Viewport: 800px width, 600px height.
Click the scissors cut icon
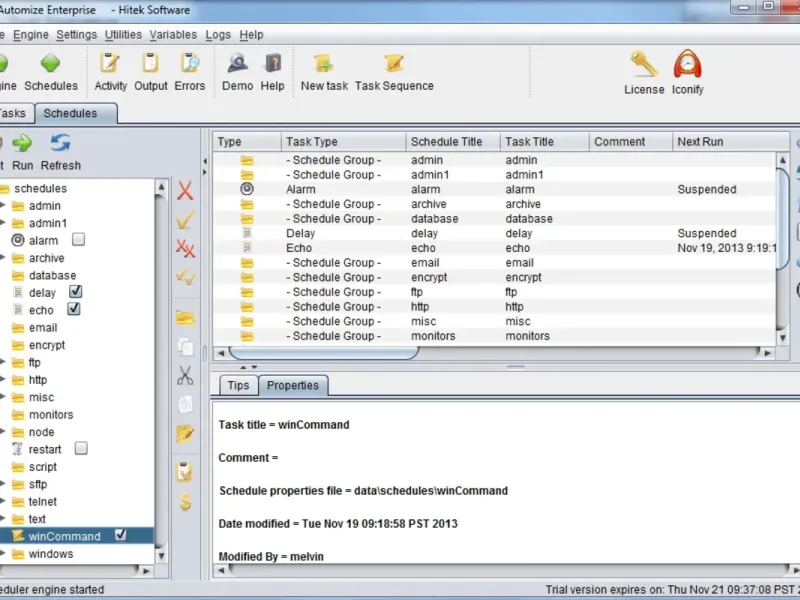pos(185,376)
